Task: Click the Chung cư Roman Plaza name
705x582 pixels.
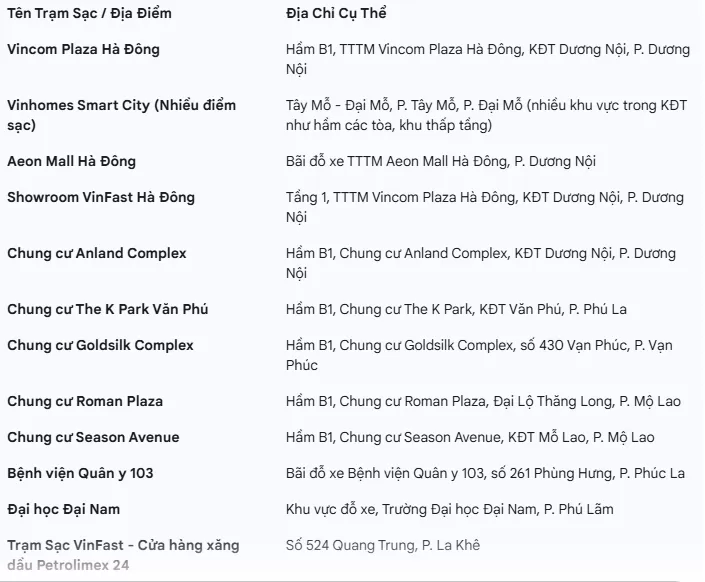Action: point(85,401)
